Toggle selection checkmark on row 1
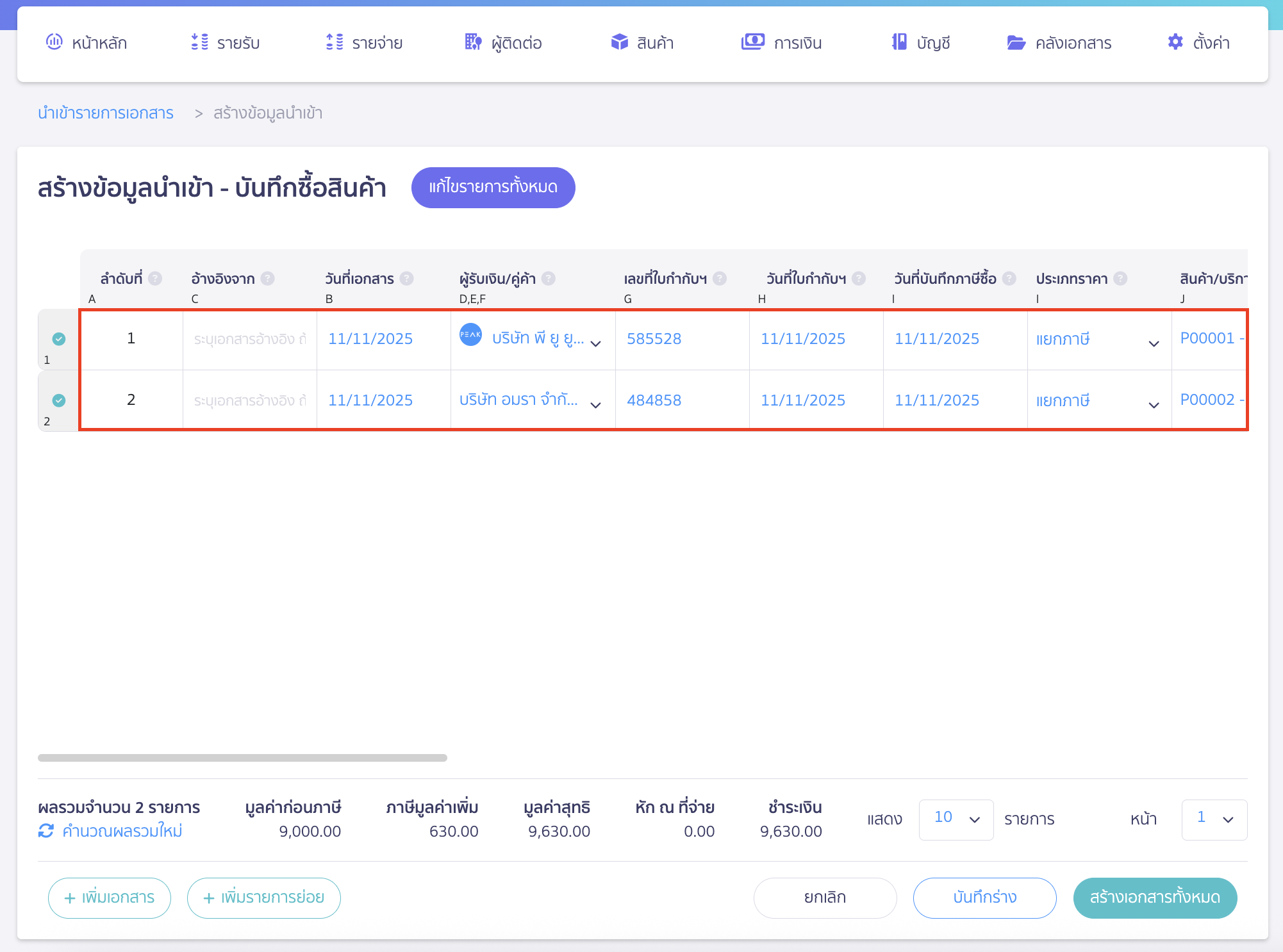The image size is (1283, 952). pyautogui.click(x=60, y=339)
